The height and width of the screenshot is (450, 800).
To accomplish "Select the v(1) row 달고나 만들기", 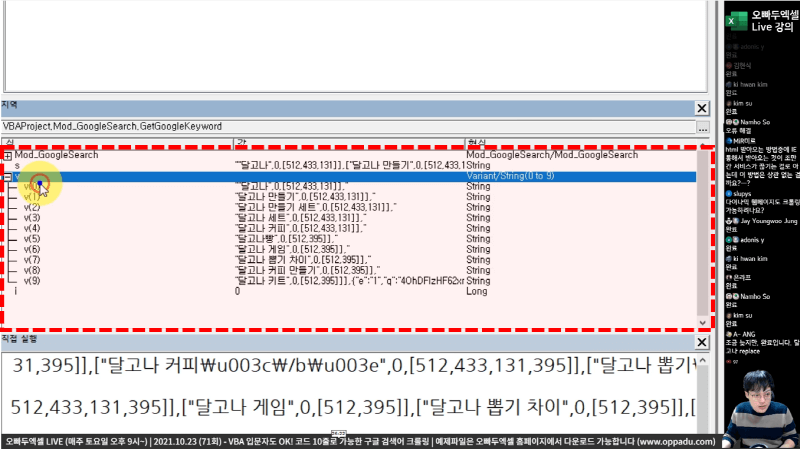I will [349, 197].
